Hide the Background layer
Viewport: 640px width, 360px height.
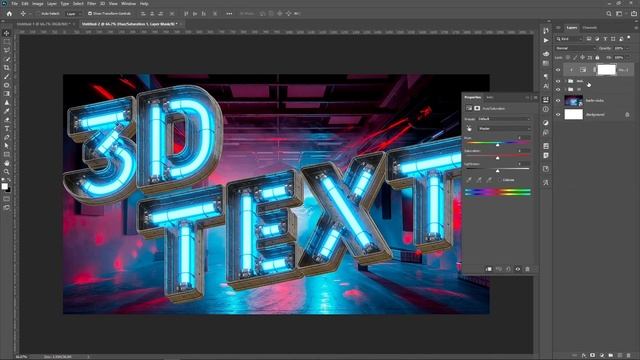558,115
